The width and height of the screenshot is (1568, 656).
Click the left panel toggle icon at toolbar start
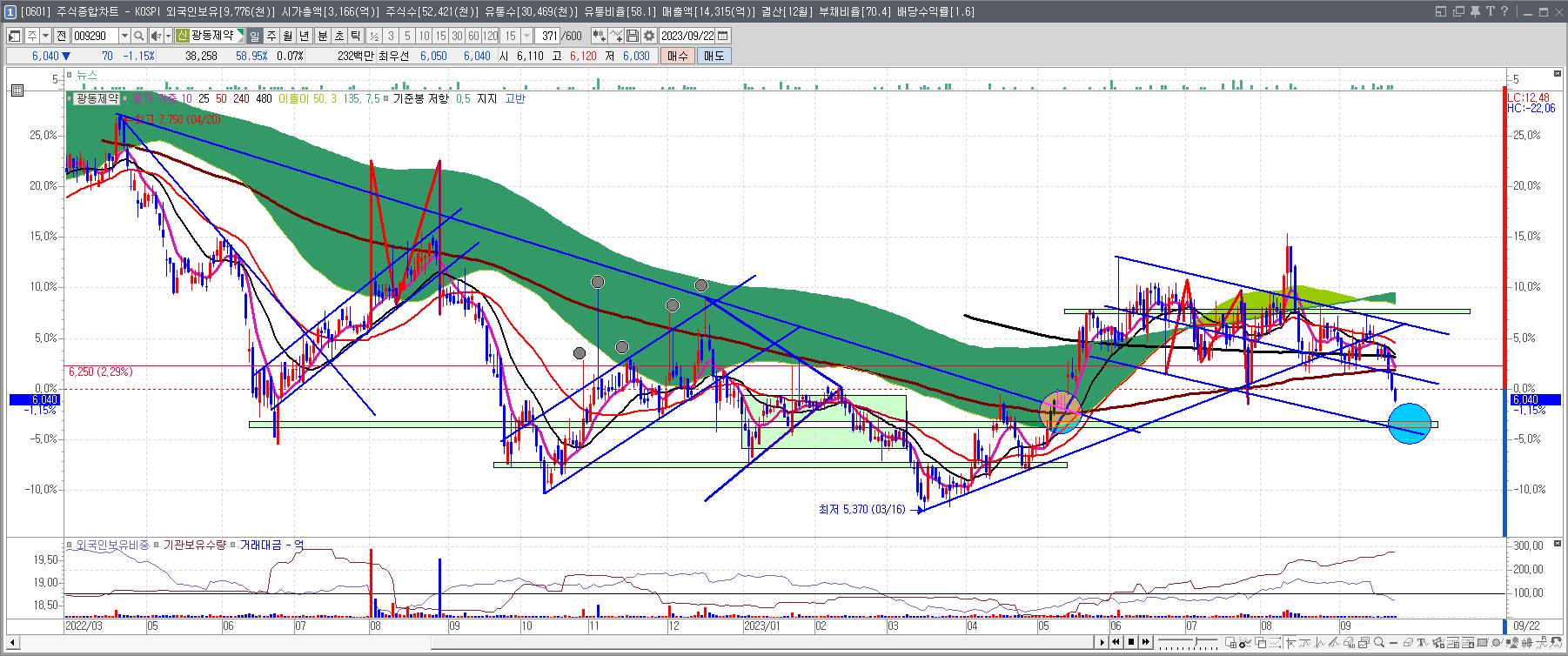tap(14, 36)
